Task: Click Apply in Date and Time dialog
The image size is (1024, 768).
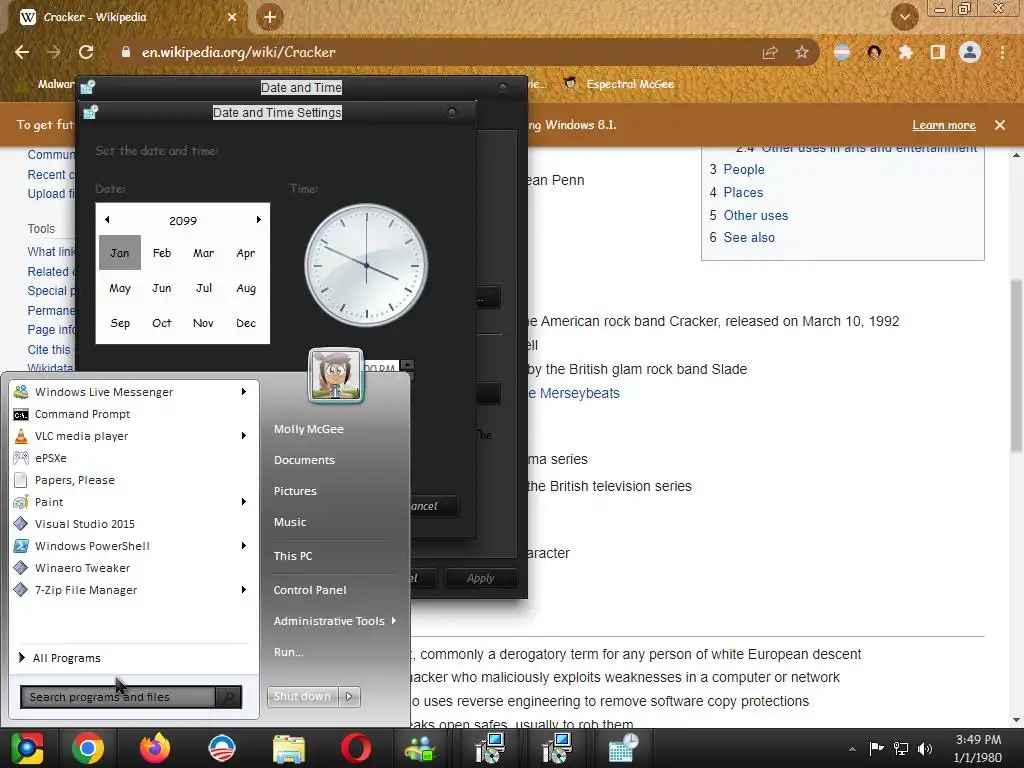Action: click(x=481, y=578)
